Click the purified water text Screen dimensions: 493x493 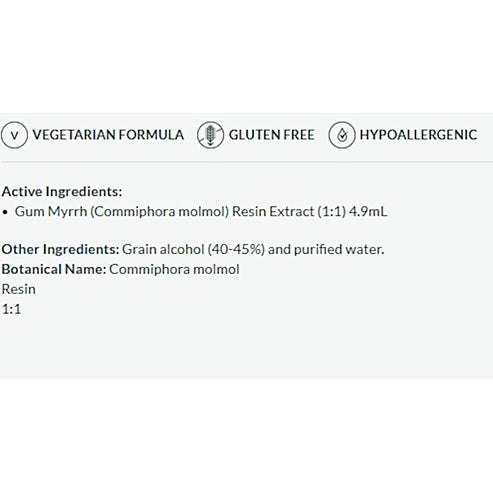[x=339, y=249]
